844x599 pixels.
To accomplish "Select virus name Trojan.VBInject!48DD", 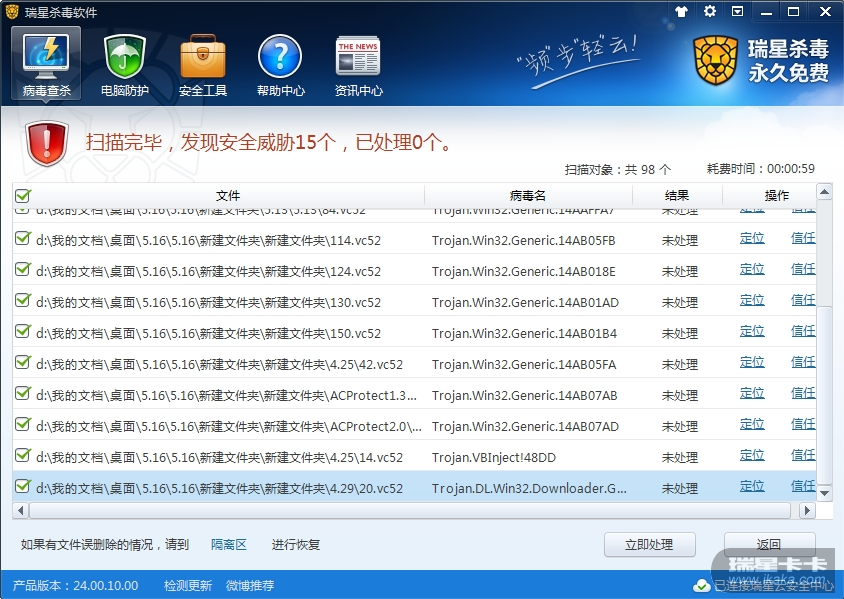I will 494,458.
